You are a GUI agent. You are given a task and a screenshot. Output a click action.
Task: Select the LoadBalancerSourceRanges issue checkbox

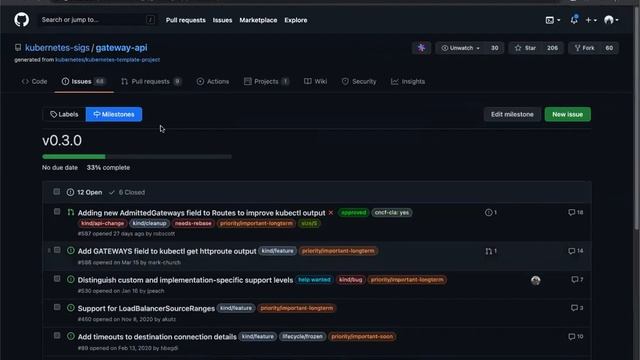point(57,307)
